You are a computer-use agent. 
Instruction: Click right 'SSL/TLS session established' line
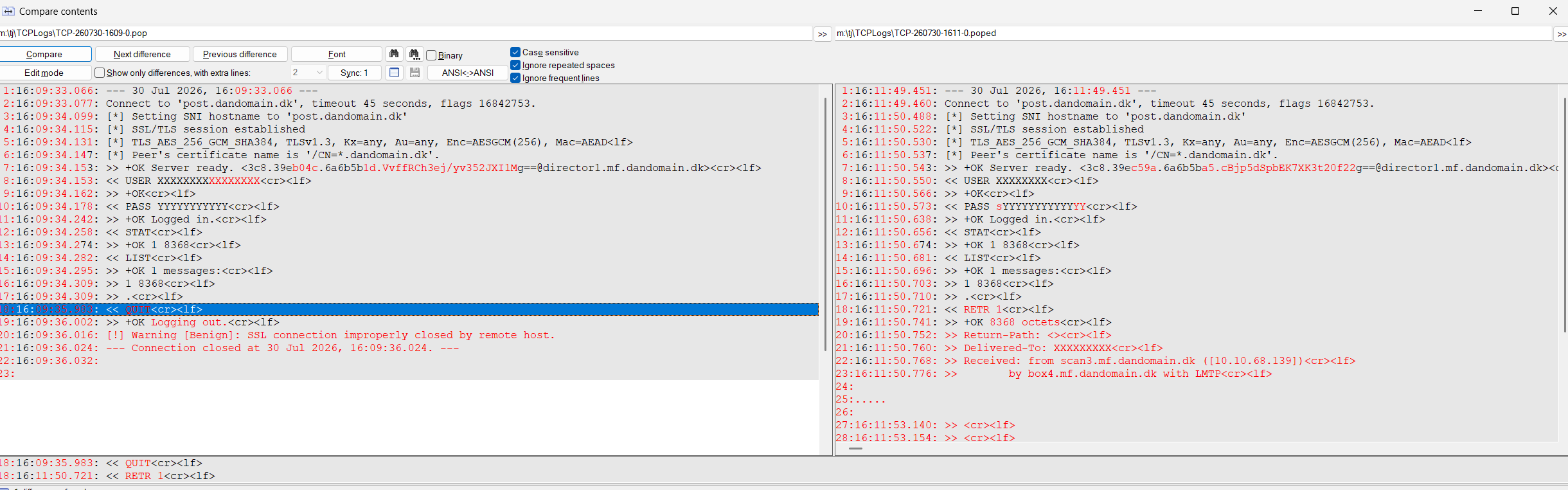(1197, 129)
